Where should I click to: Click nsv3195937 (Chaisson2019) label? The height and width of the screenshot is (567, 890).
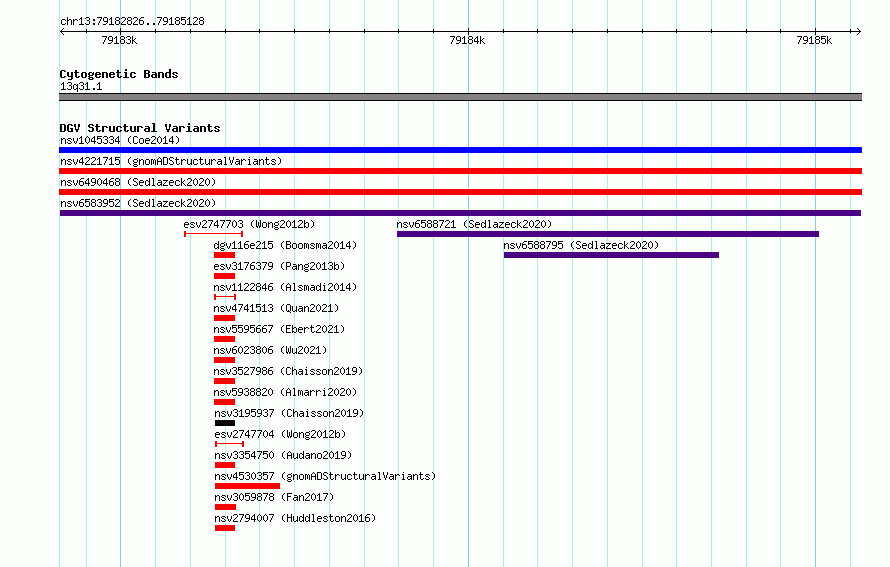pos(289,413)
